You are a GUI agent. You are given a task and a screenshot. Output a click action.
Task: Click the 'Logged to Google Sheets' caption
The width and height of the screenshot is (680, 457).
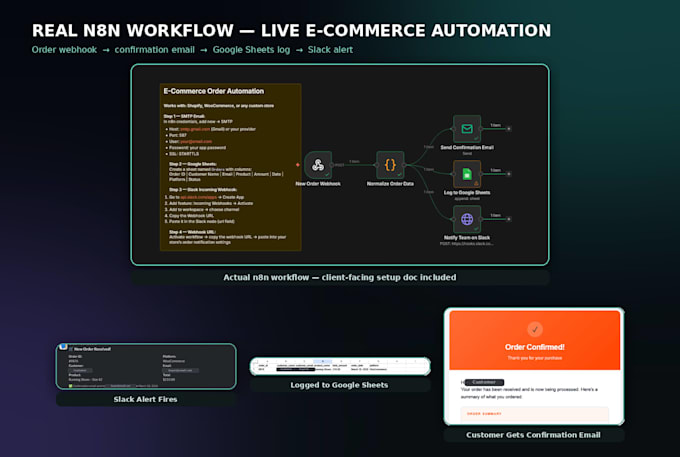(339, 385)
